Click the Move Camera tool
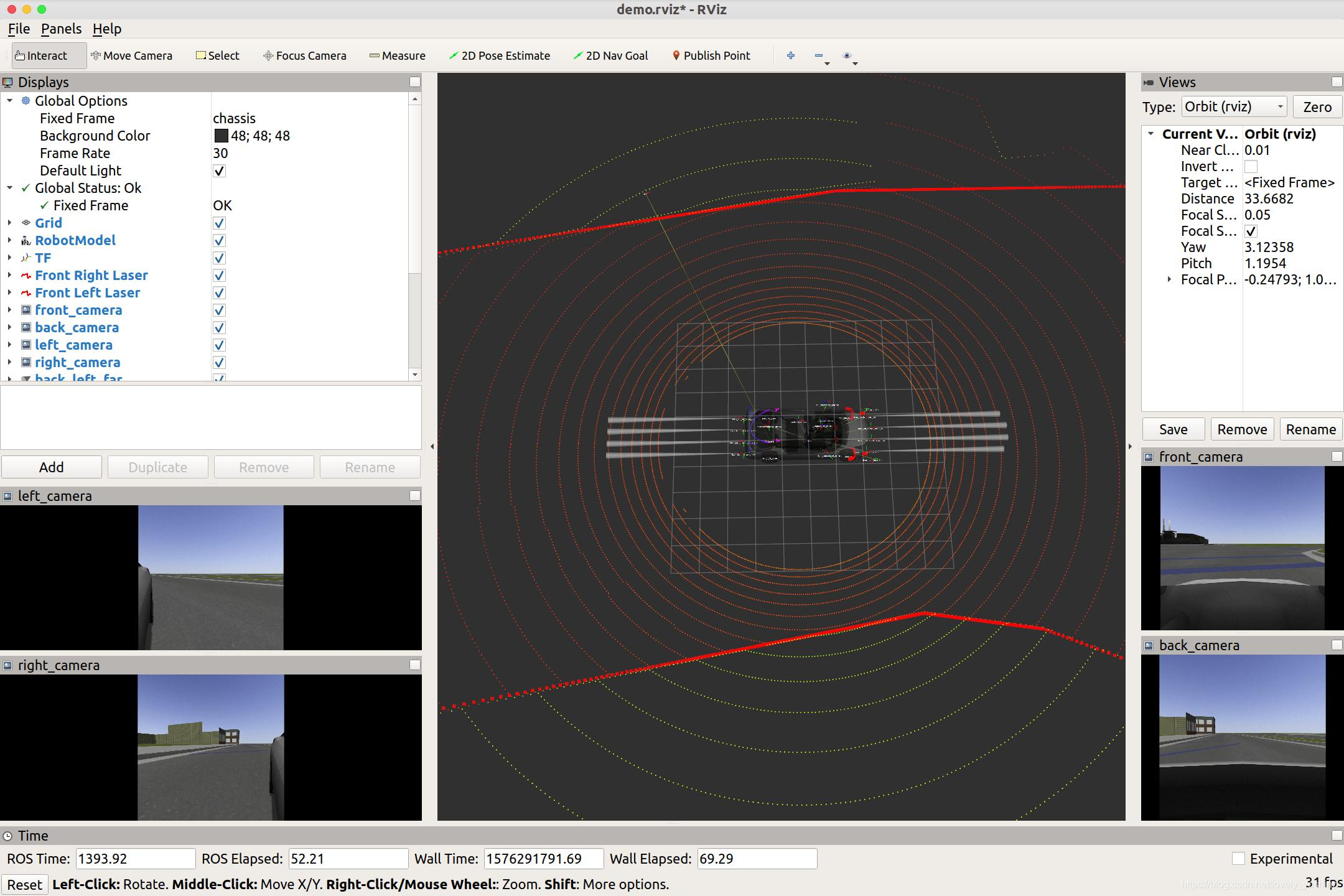This screenshot has height=896, width=1344. click(x=131, y=55)
